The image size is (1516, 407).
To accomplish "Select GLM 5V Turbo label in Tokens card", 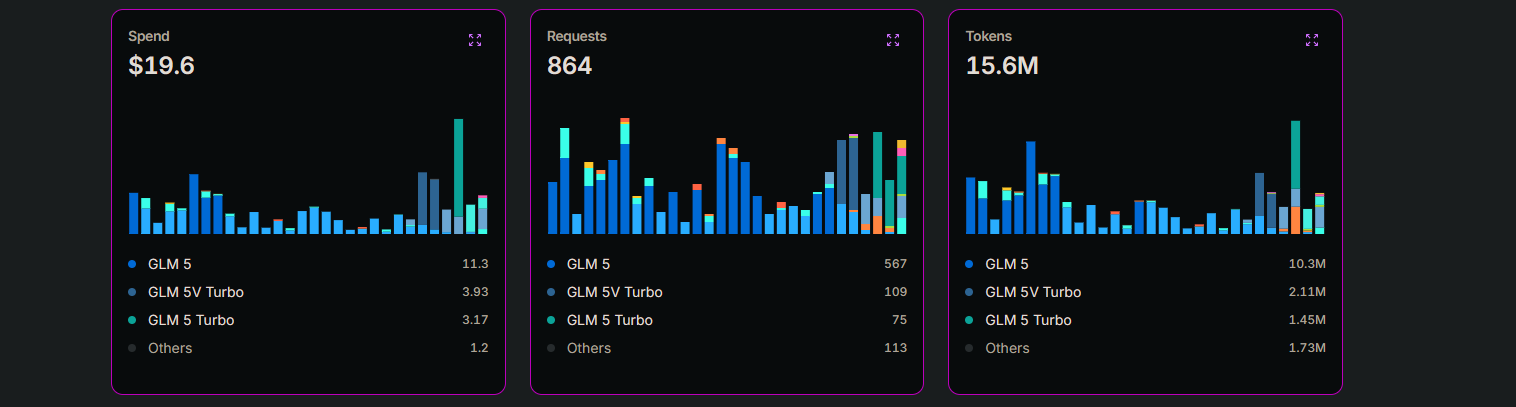I will (x=1034, y=292).
